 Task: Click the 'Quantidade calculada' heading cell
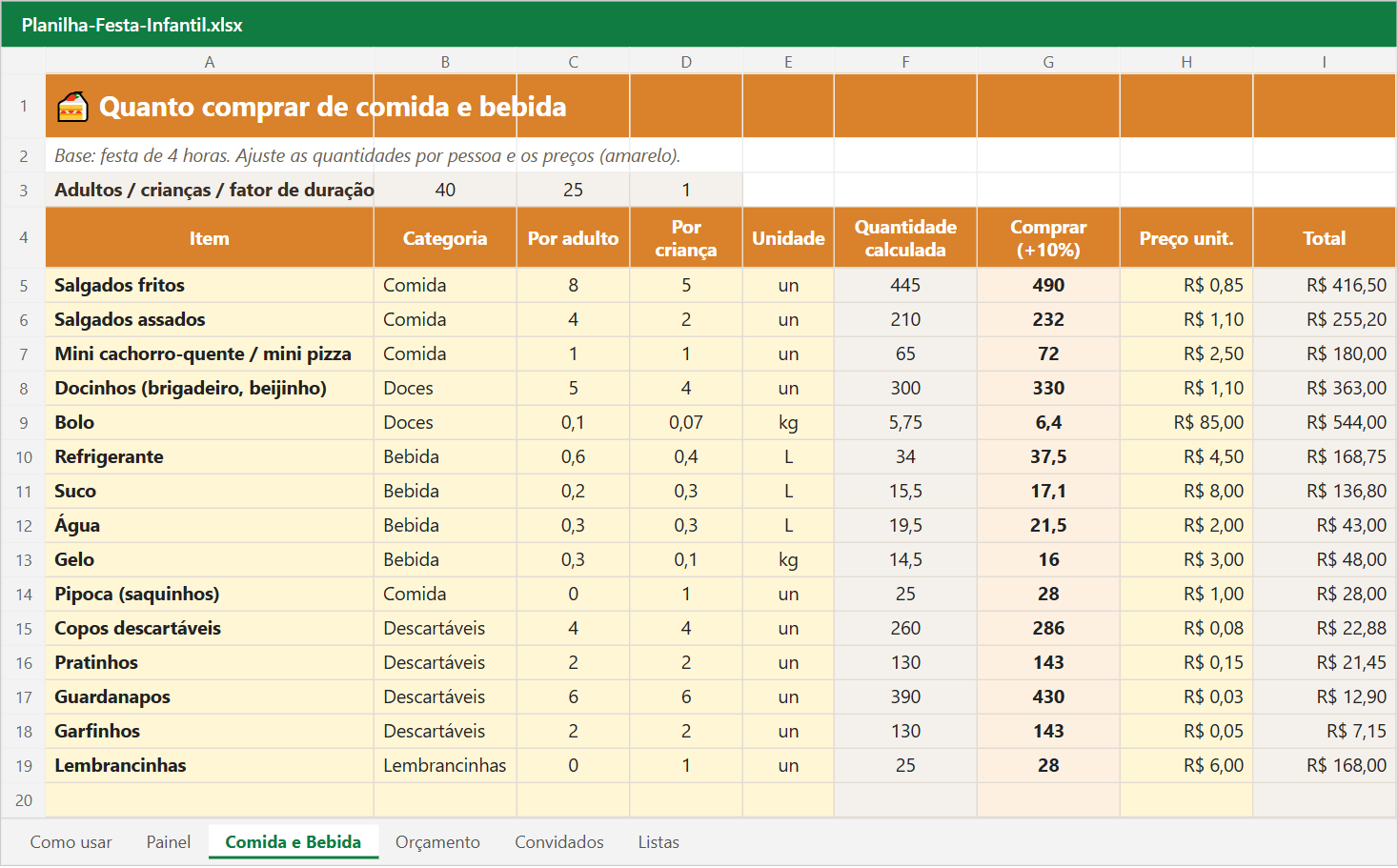(905, 238)
